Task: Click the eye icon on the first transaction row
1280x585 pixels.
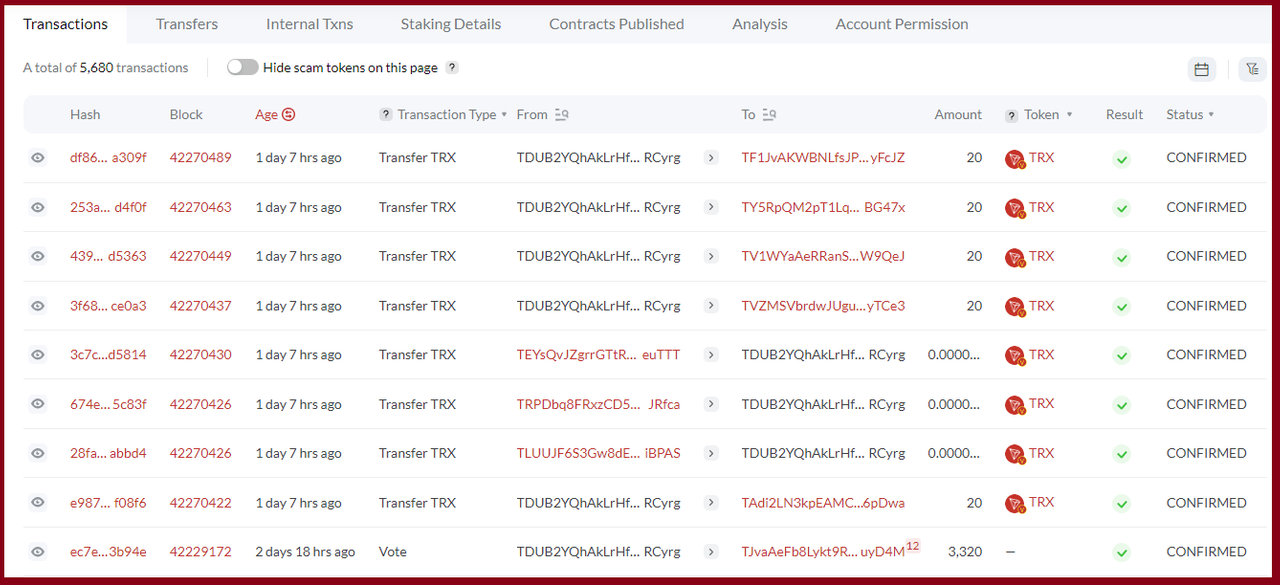Action: pyautogui.click(x=37, y=157)
